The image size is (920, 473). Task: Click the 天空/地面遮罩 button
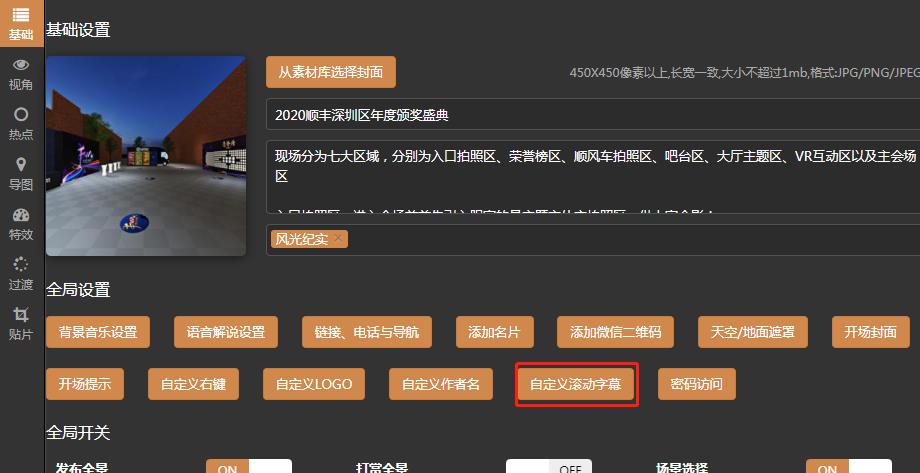click(752, 332)
